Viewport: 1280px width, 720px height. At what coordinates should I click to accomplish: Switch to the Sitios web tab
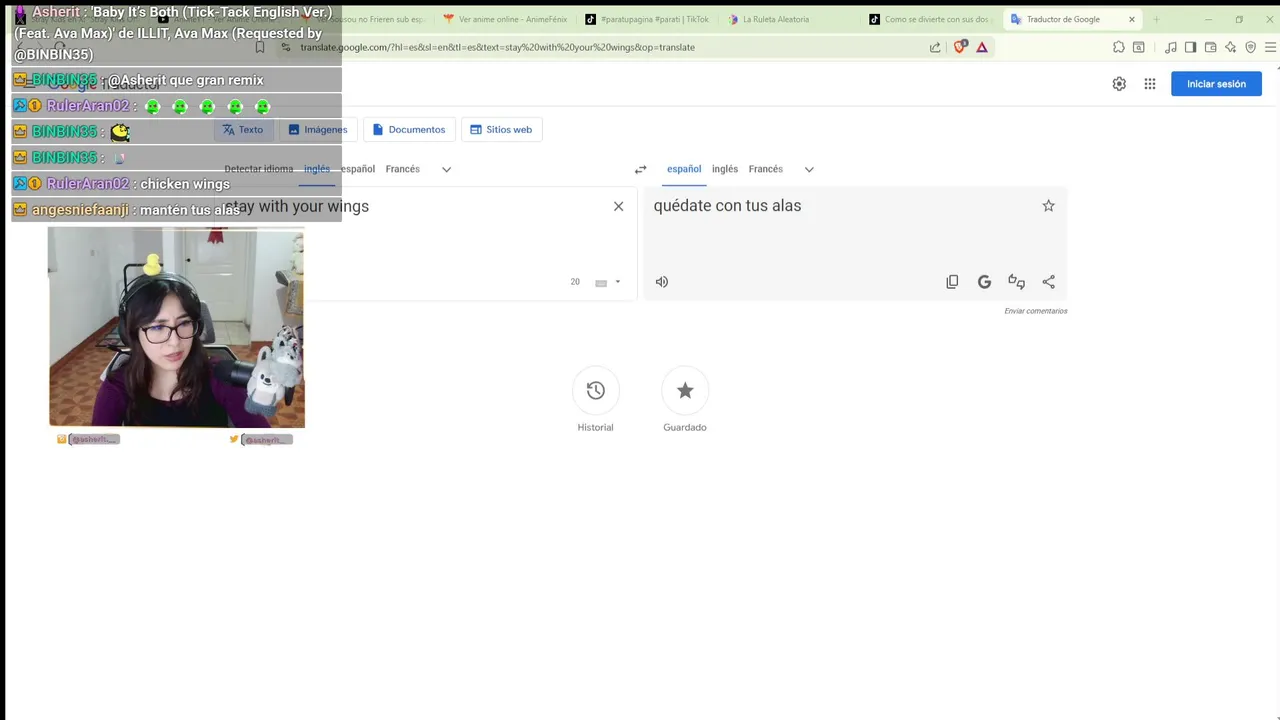click(501, 130)
